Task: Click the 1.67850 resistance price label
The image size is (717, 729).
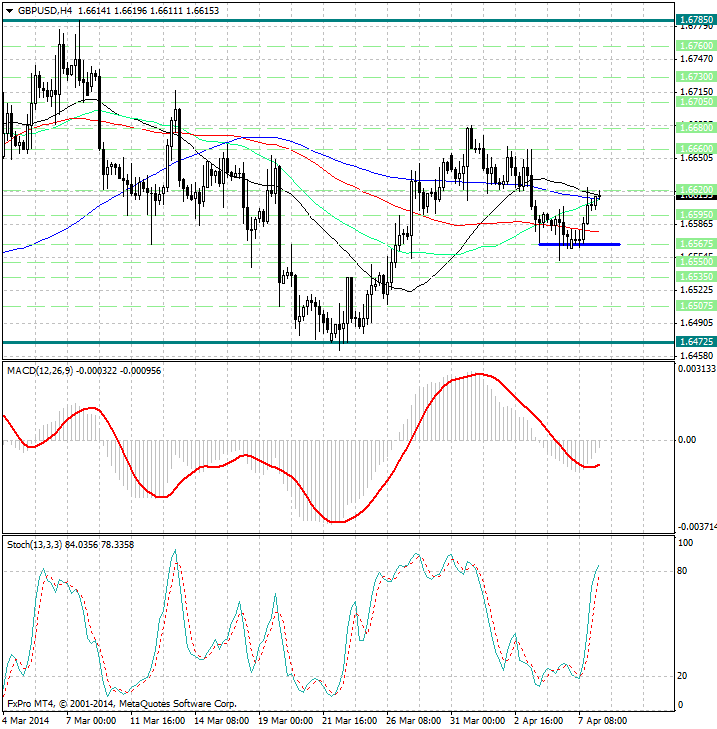Action: (x=694, y=20)
